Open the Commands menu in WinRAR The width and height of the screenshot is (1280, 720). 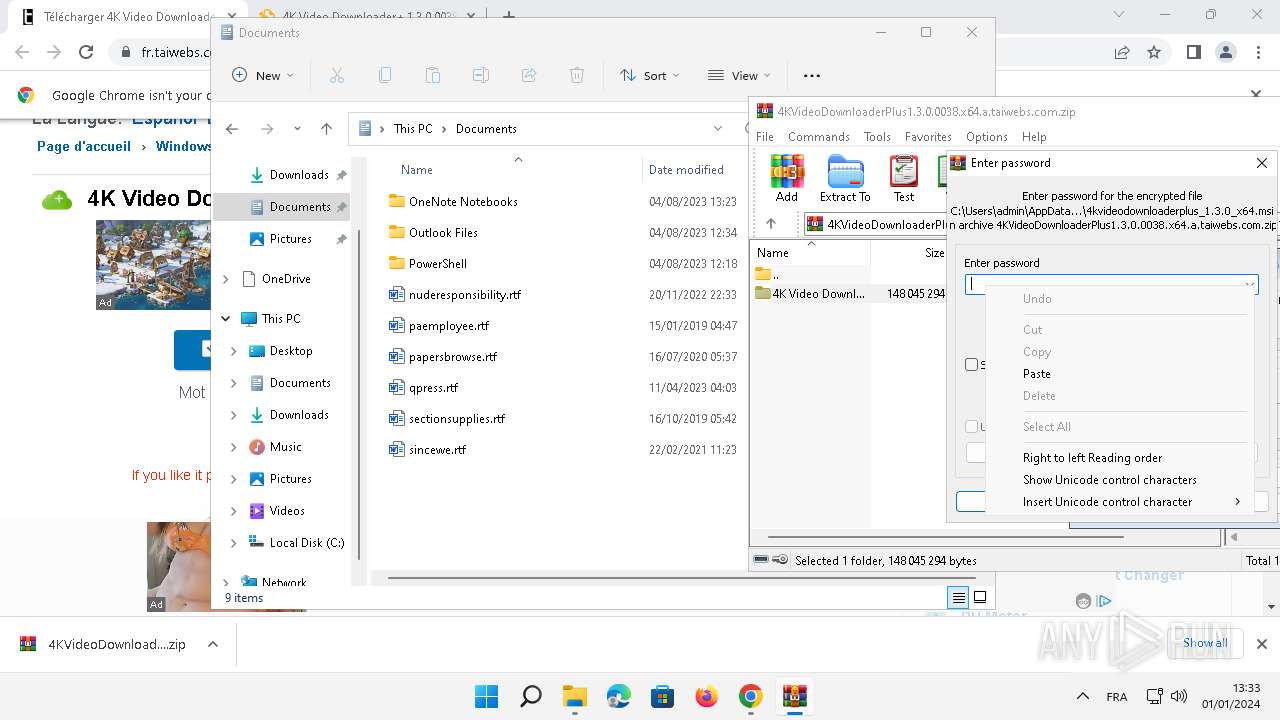click(x=818, y=137)
